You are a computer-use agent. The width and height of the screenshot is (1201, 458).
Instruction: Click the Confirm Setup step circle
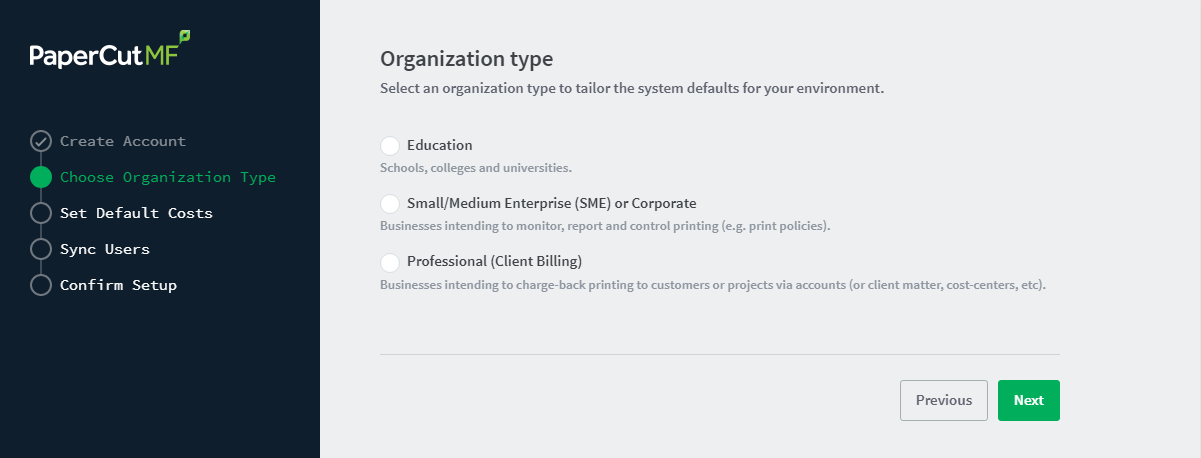(x=41, y=285)
